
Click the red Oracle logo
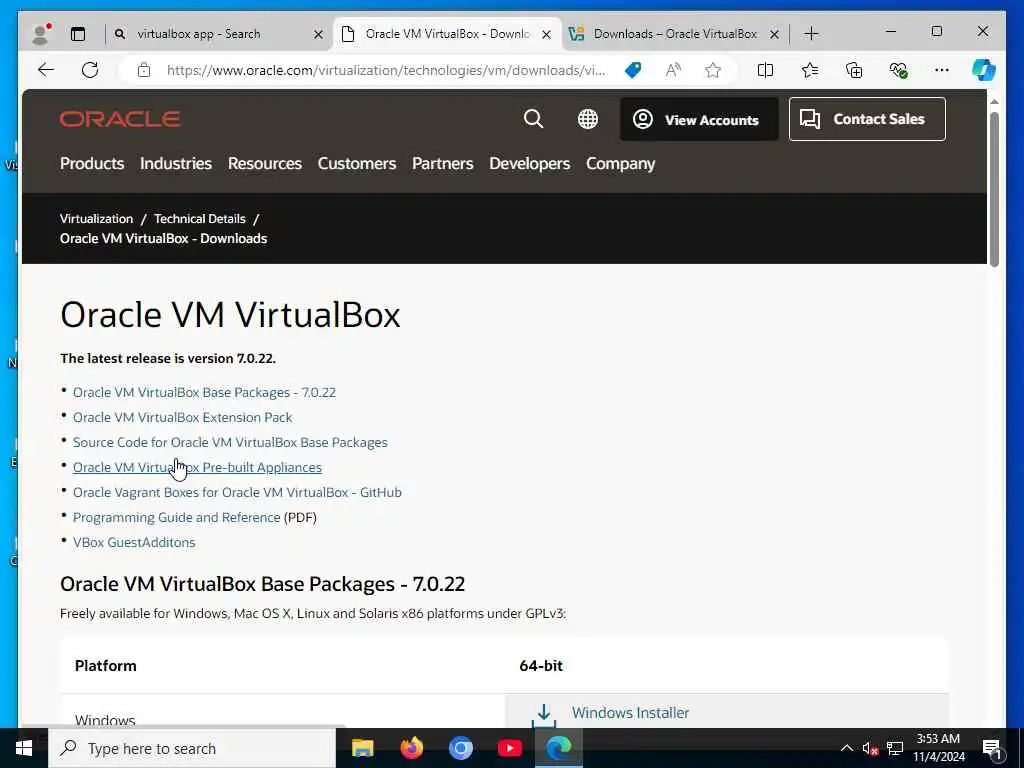click(120, 119)
